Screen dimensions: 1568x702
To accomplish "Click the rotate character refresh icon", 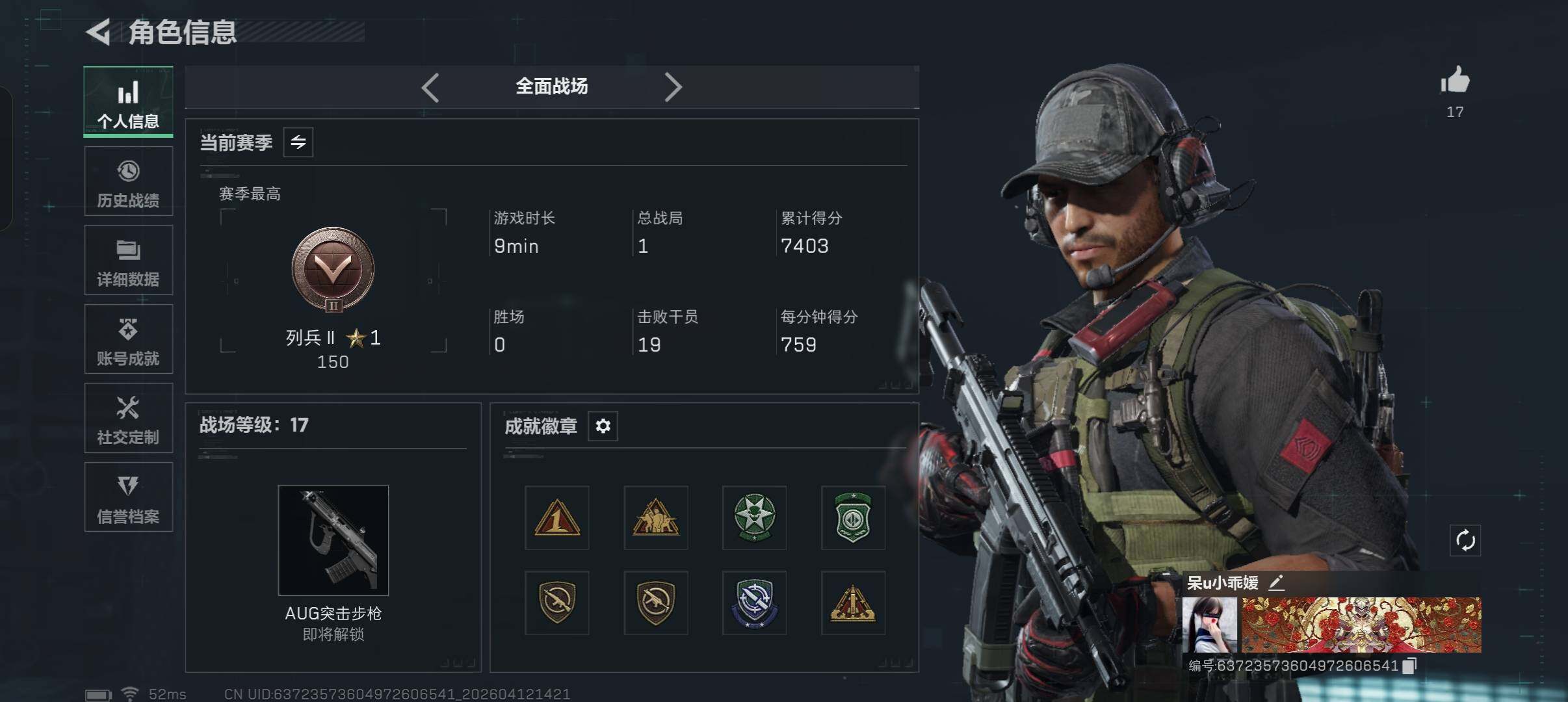I will click(1465, 541).
